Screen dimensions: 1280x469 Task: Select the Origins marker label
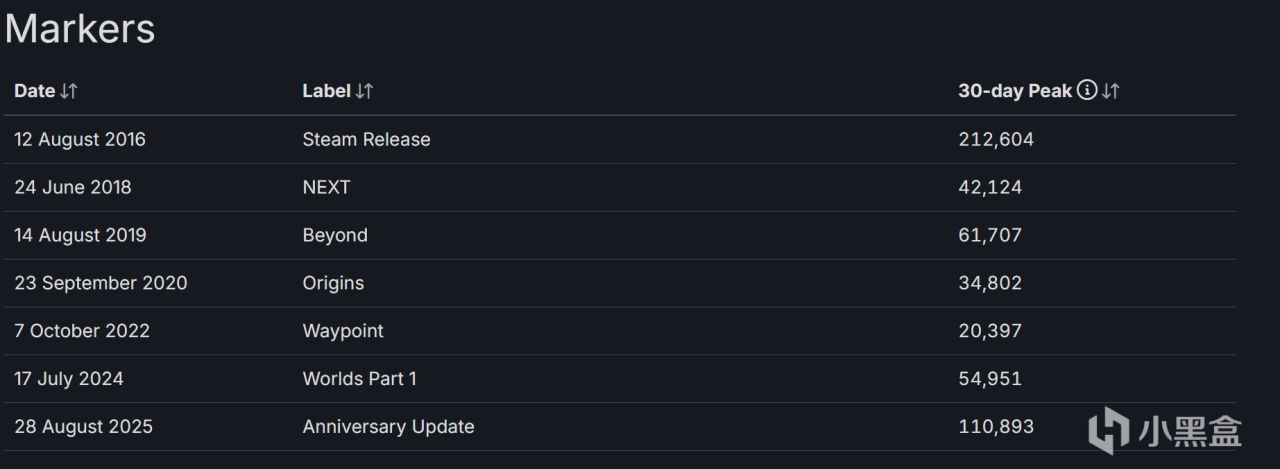(x=333, y=283)
